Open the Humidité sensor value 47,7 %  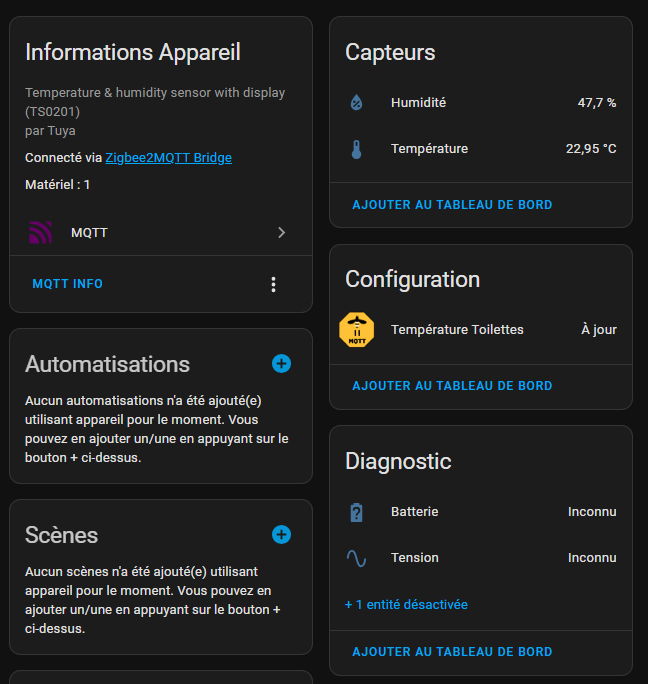coord(596,103)
